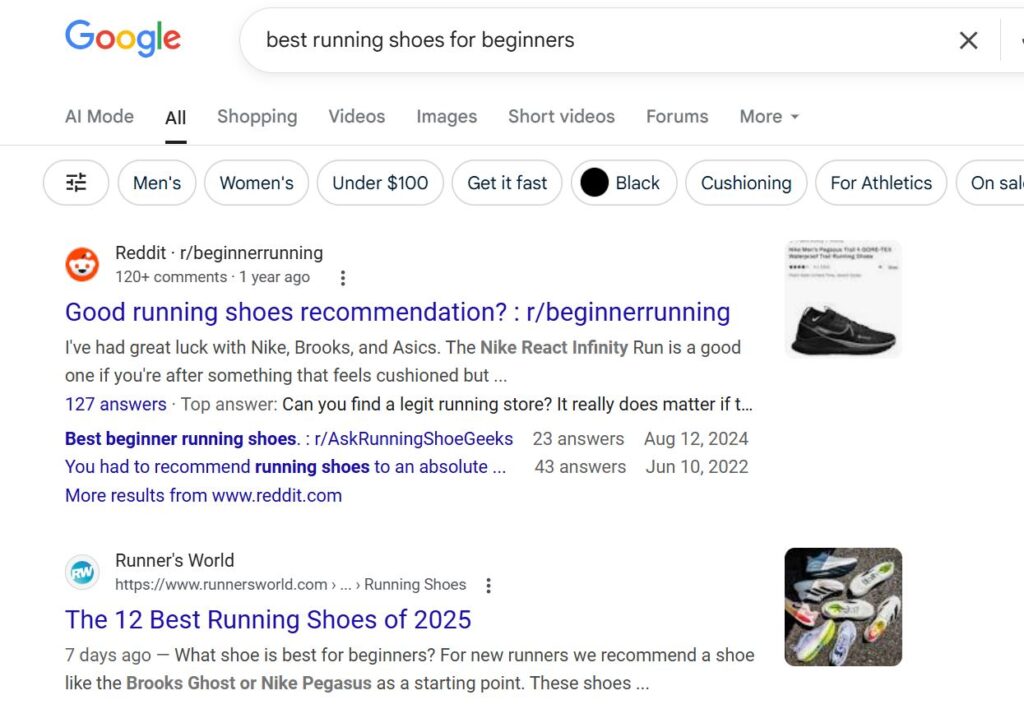The width and height of the screenshot is (1024, 709).
Task: Apply the Men's filter chip
Action: [157, 183]
